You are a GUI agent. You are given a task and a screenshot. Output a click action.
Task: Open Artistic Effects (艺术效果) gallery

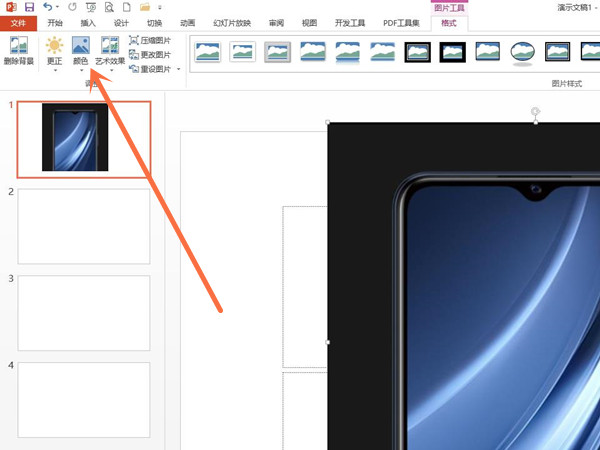[109, 51]
